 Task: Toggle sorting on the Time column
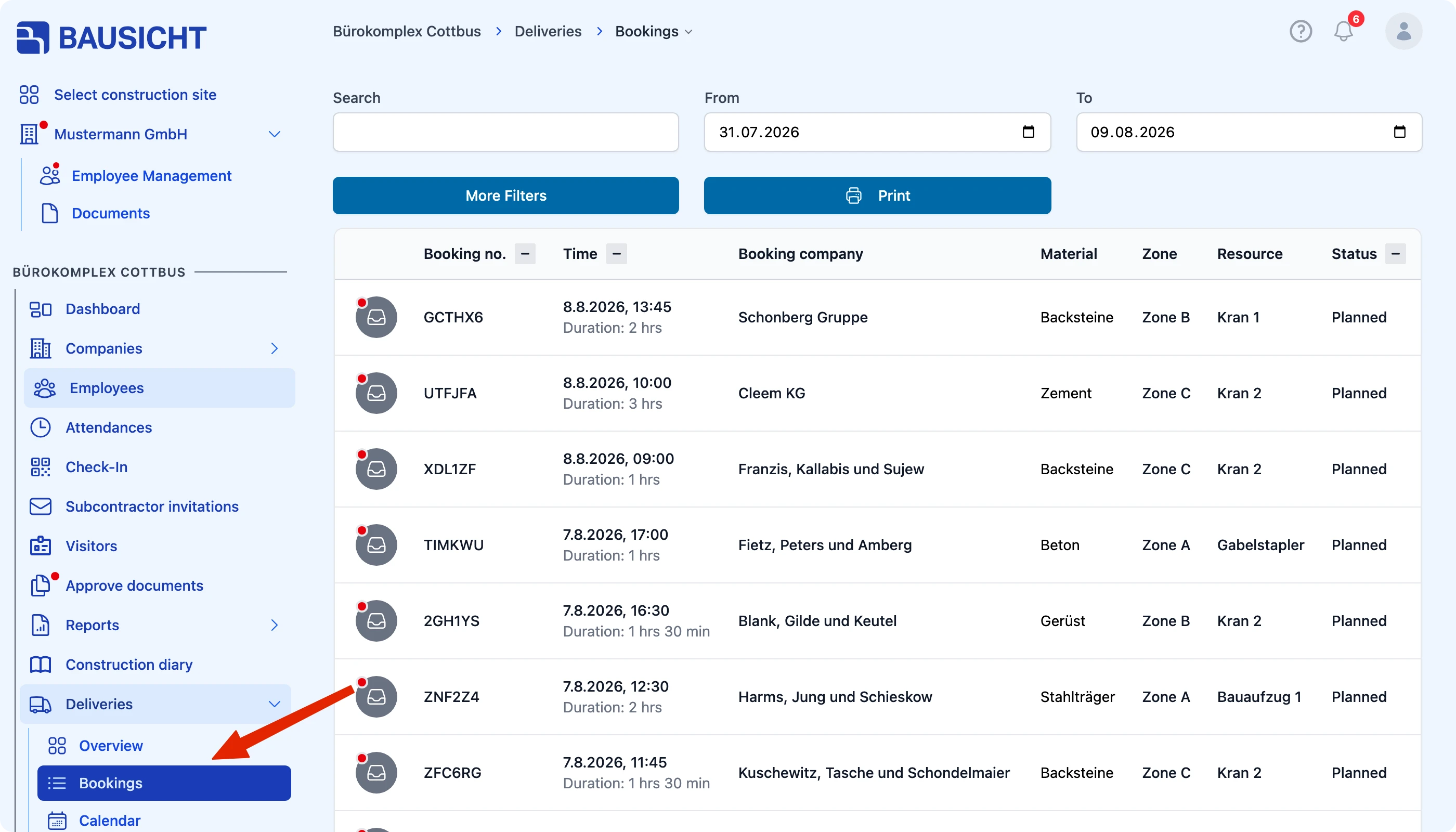(617, 254)
